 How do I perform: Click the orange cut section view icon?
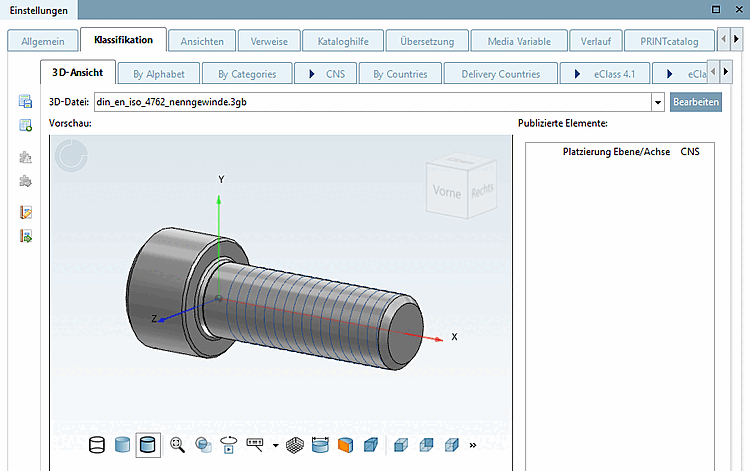[x=345, y=444]
